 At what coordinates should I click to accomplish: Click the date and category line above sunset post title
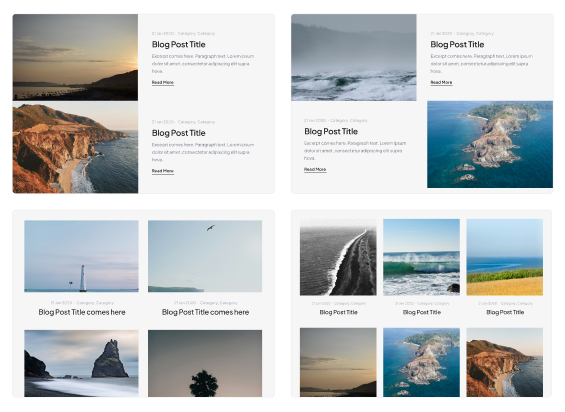coord(183,34)
